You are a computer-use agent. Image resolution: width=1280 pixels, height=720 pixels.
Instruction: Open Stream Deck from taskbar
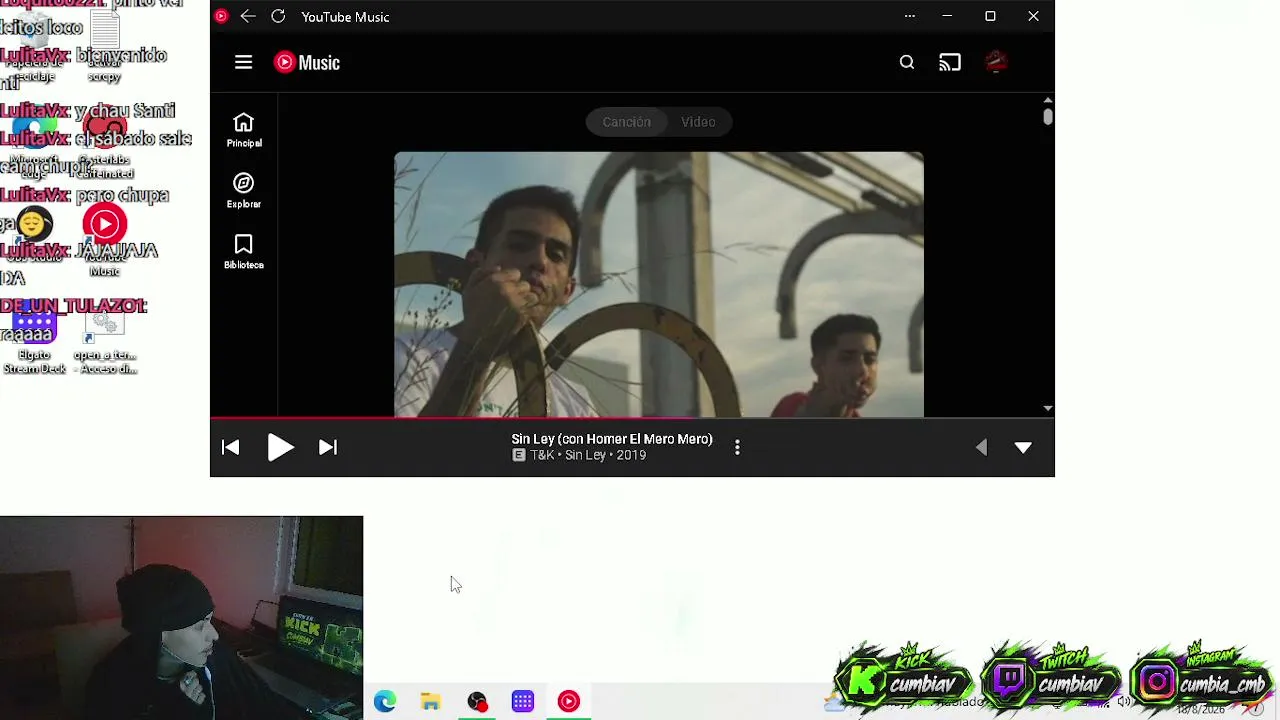523,702
